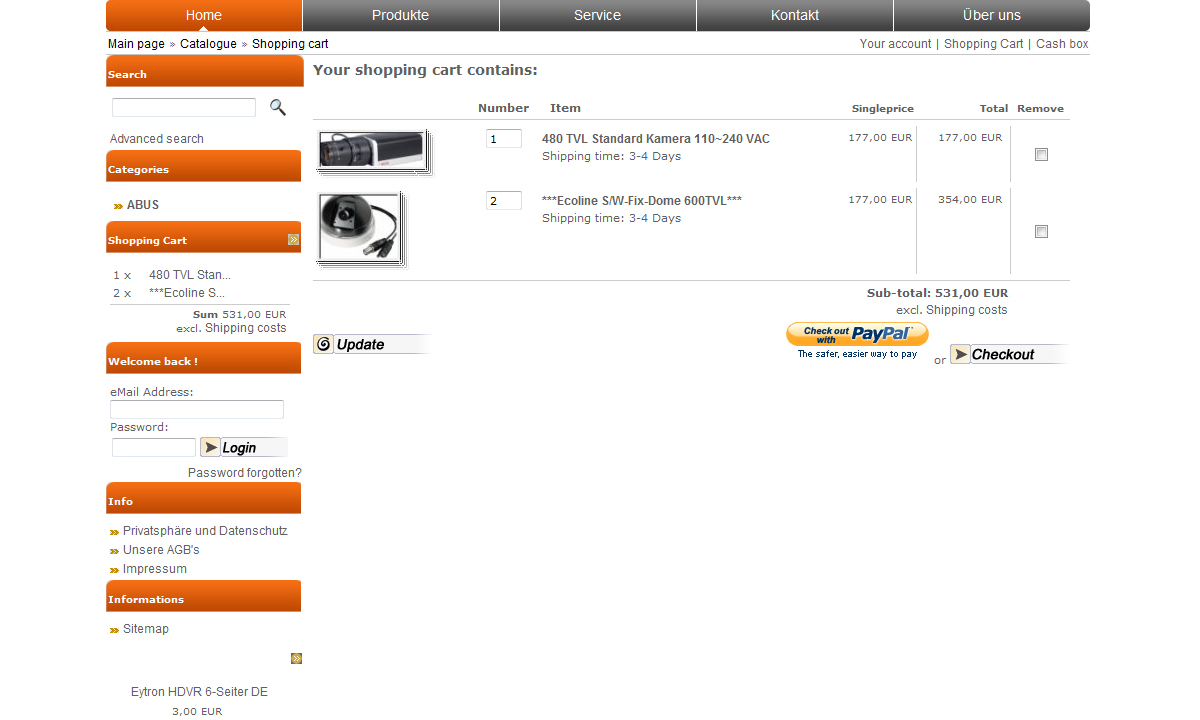Screen dimensions: 1200x720
Task: Focus the eMail Address input field
Action: (197, 409)
